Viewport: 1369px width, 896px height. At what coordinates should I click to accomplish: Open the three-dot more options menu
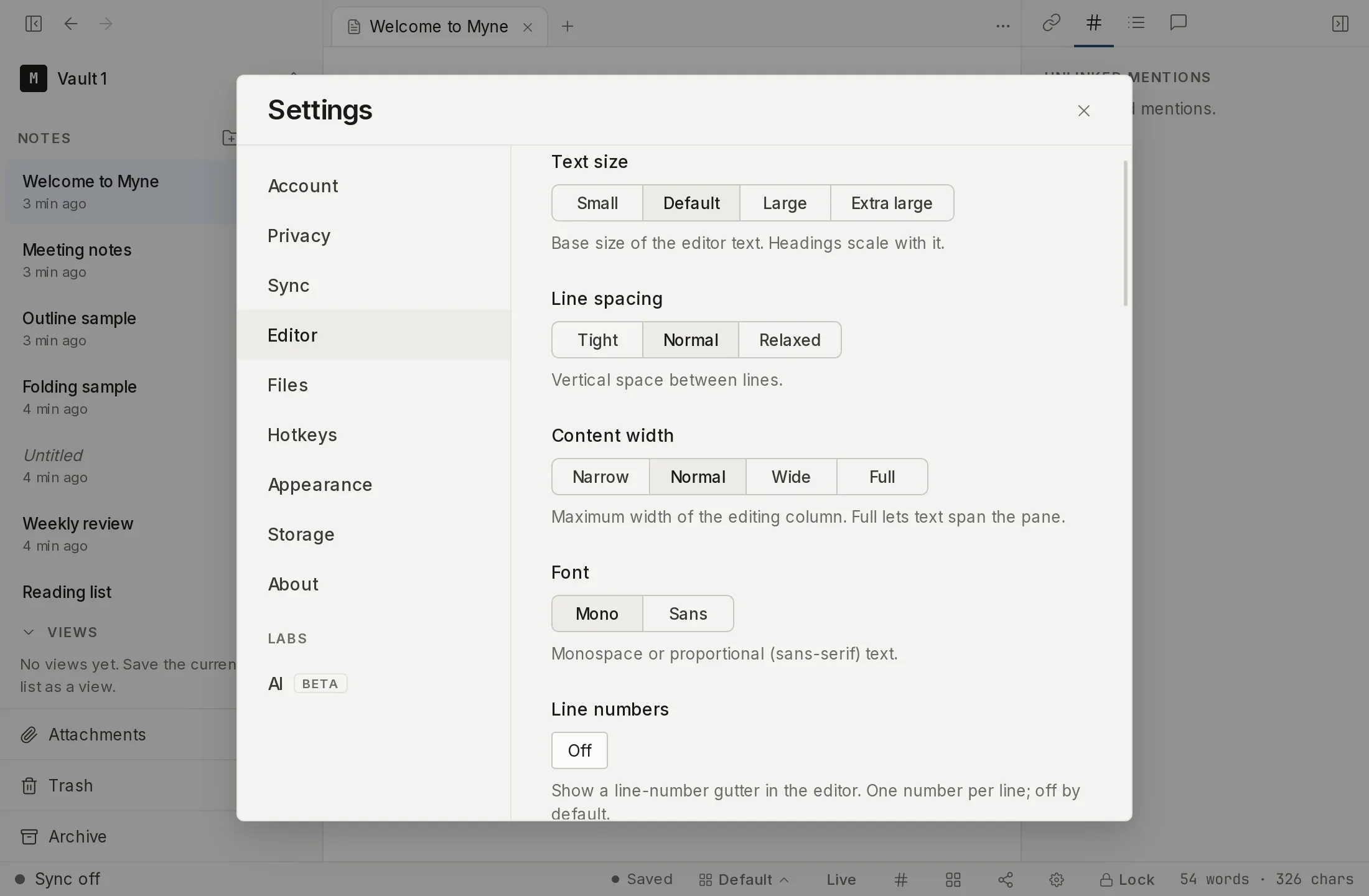1002,26
